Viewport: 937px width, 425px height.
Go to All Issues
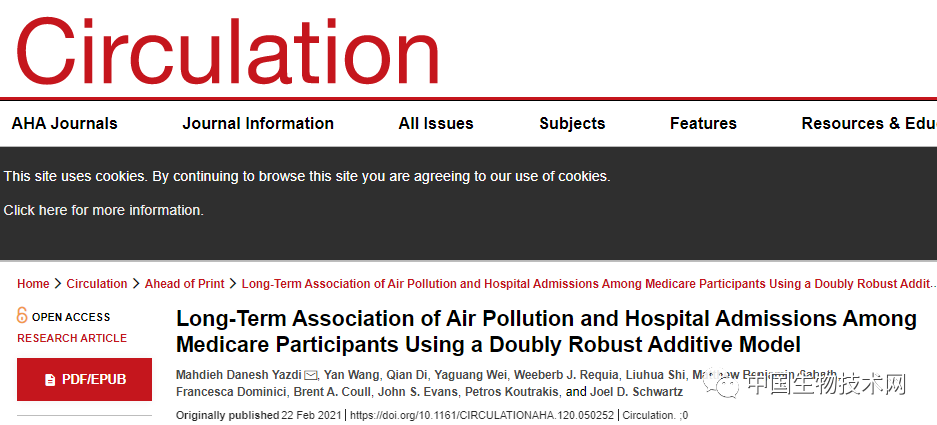coord(436,124)
